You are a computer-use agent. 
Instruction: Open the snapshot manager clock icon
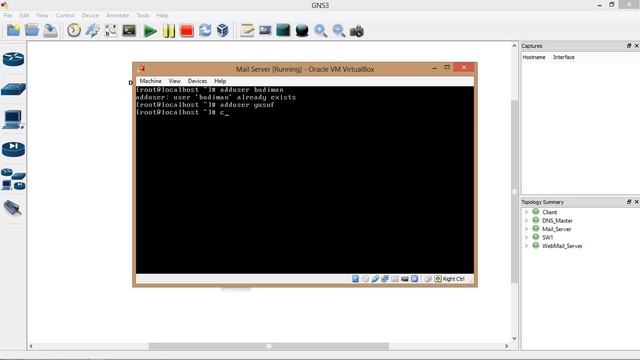click(74, 31)
